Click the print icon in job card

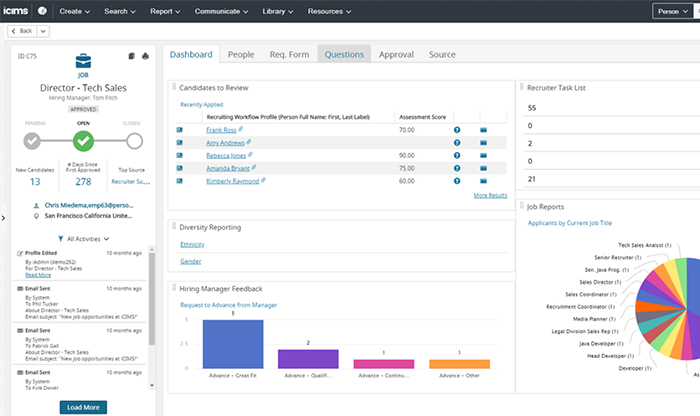(145, 56)
